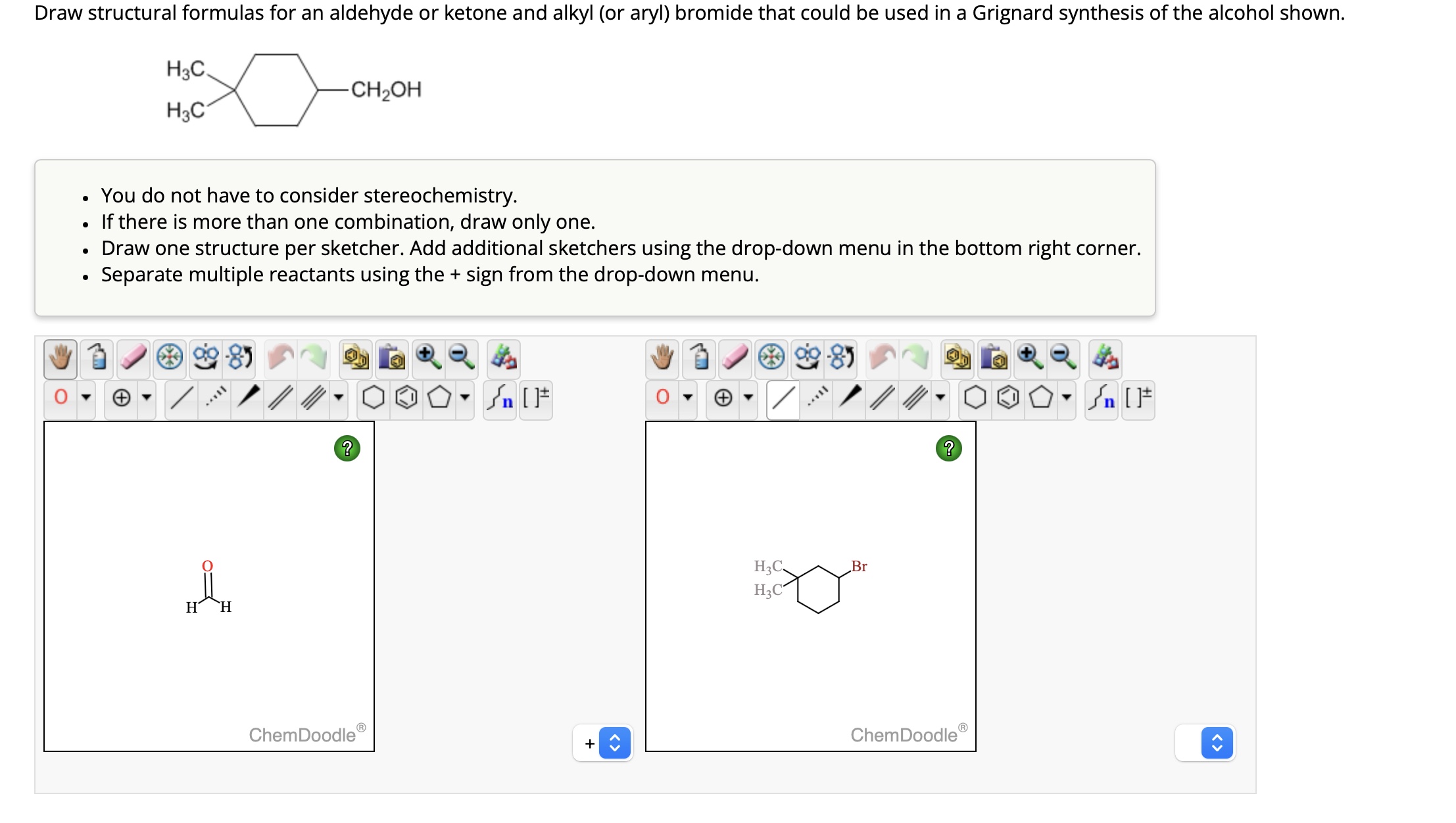Click the green question mark help button
Viewport: 1456px width, 823px height.
347,449
